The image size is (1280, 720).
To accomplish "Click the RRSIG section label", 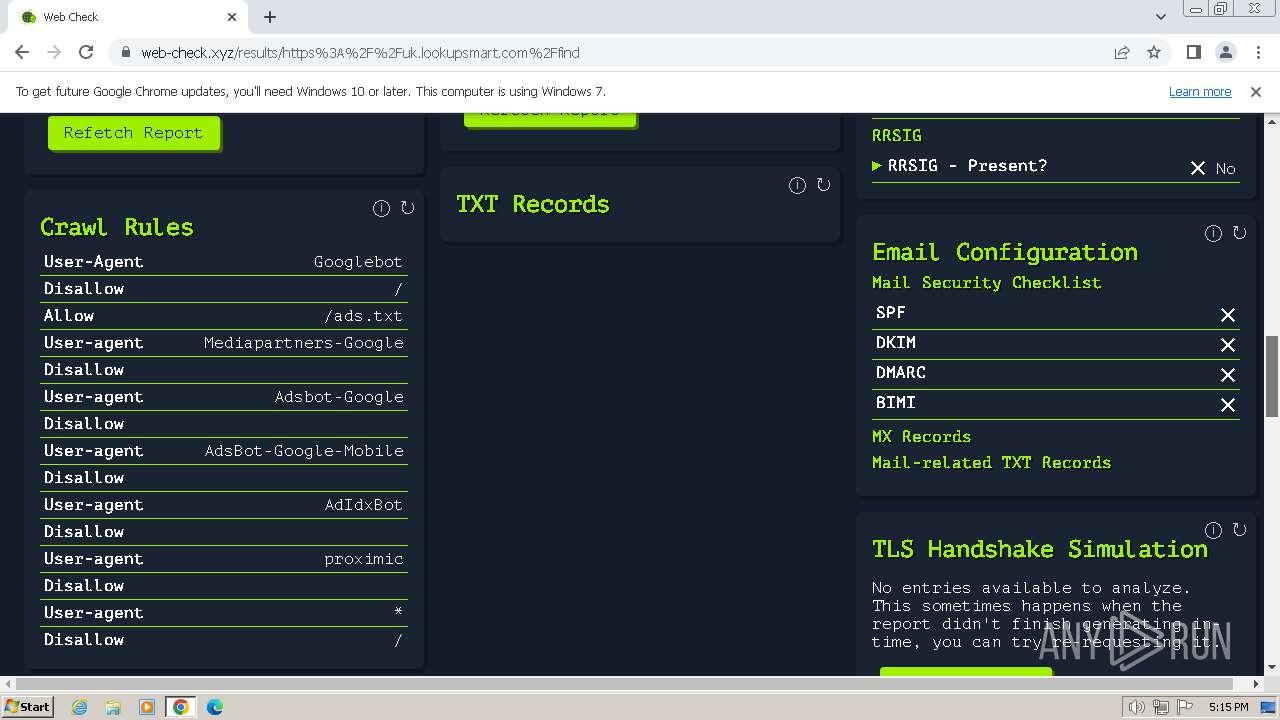I will [897, 135].
